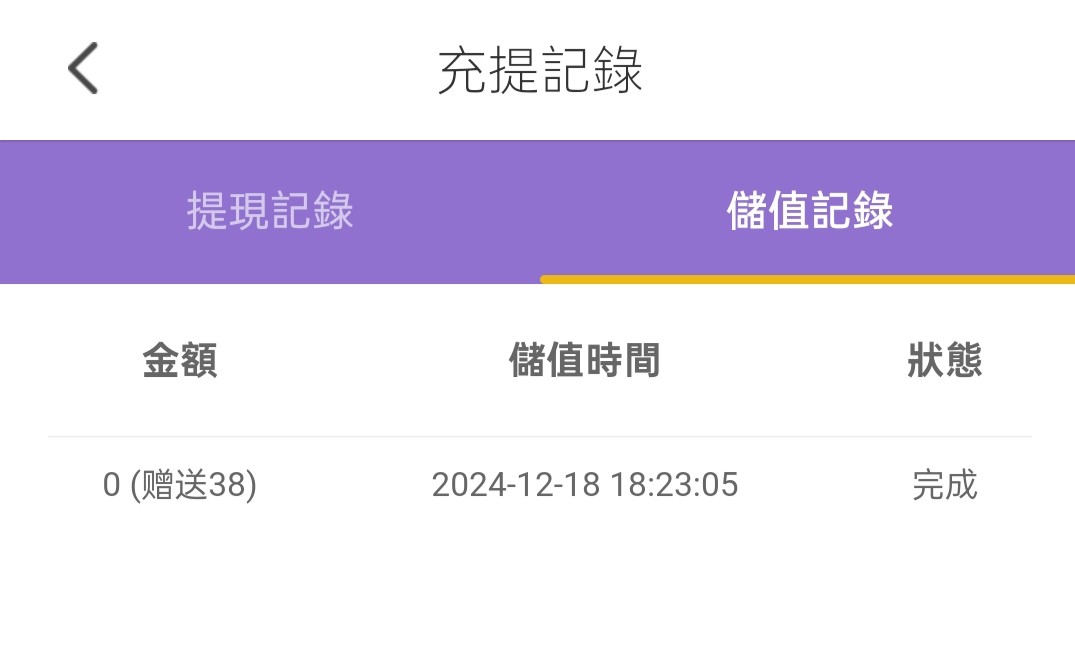Screen dimensions: 1075x662
Task: Click the 記錄 characters of the 提現記錄 tab
Action: coord(312,211)
